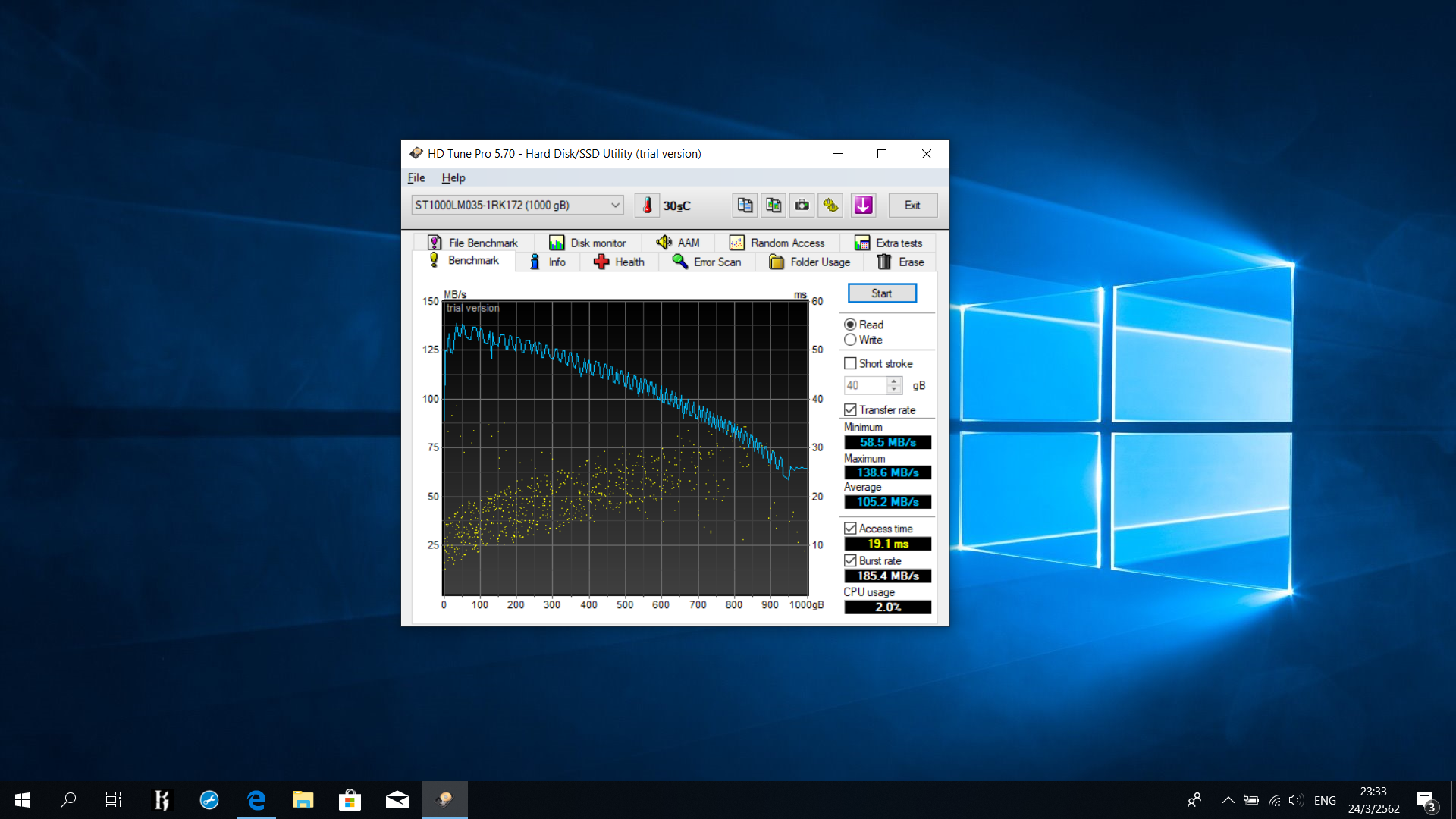Maximize the HD Tune window
The height and width of the screenshot is (819, 1456).
(882, 153)
